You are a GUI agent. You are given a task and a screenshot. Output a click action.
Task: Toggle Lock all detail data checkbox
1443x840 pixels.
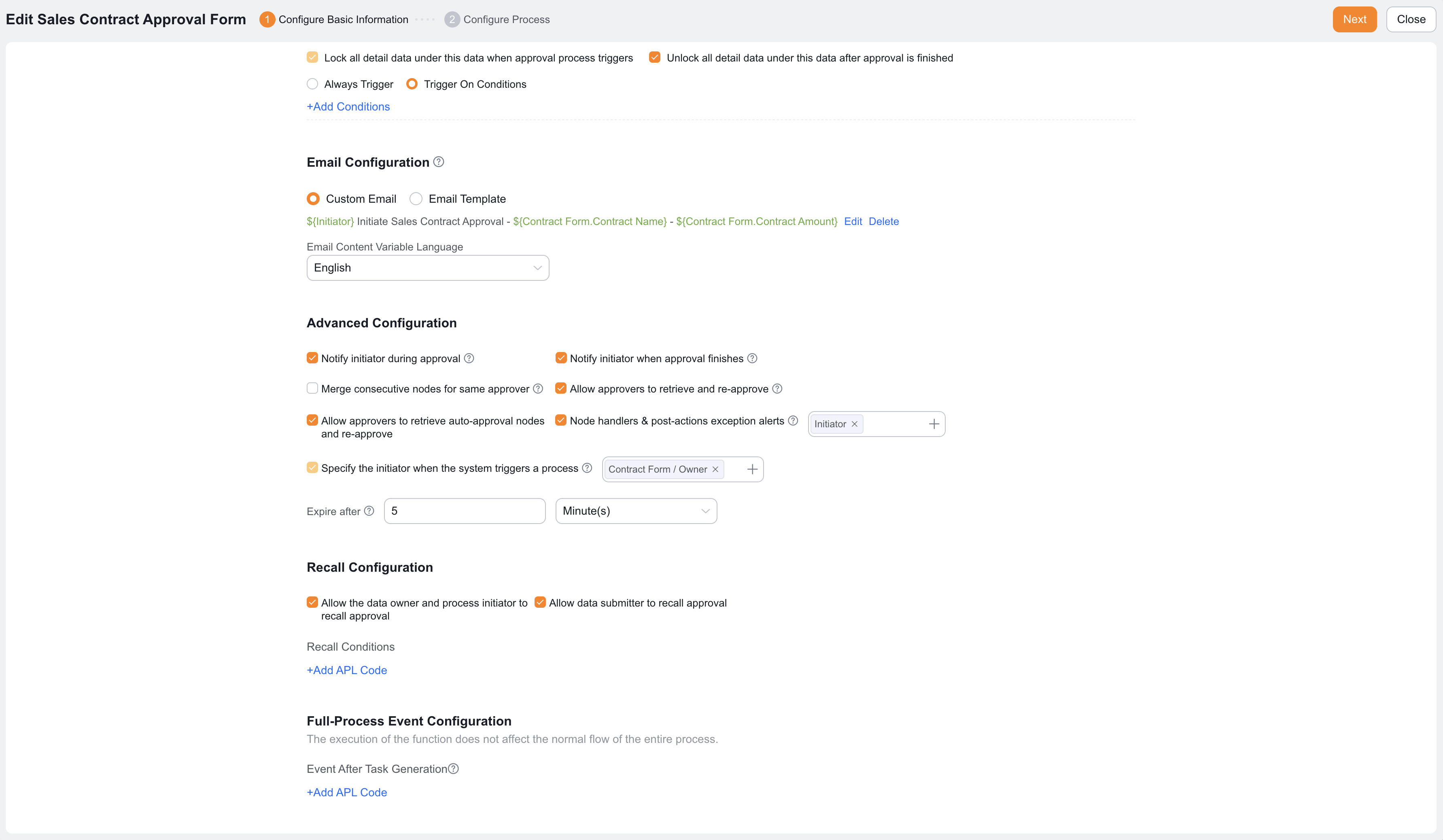click(312, 57)
